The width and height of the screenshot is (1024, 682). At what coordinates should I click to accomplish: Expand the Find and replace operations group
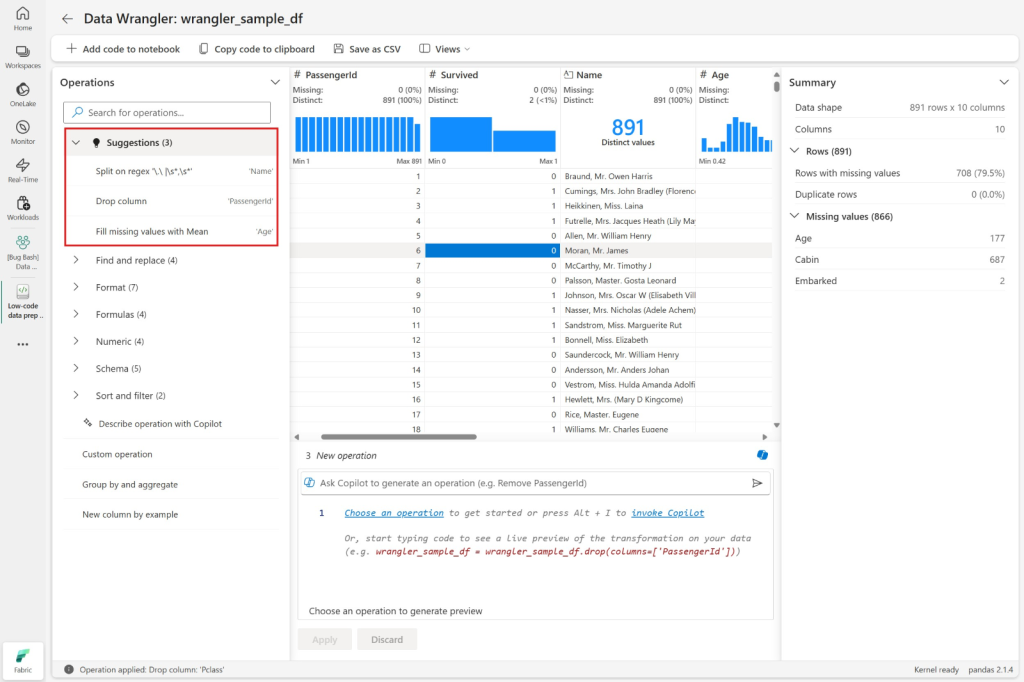tap(76, 260)
